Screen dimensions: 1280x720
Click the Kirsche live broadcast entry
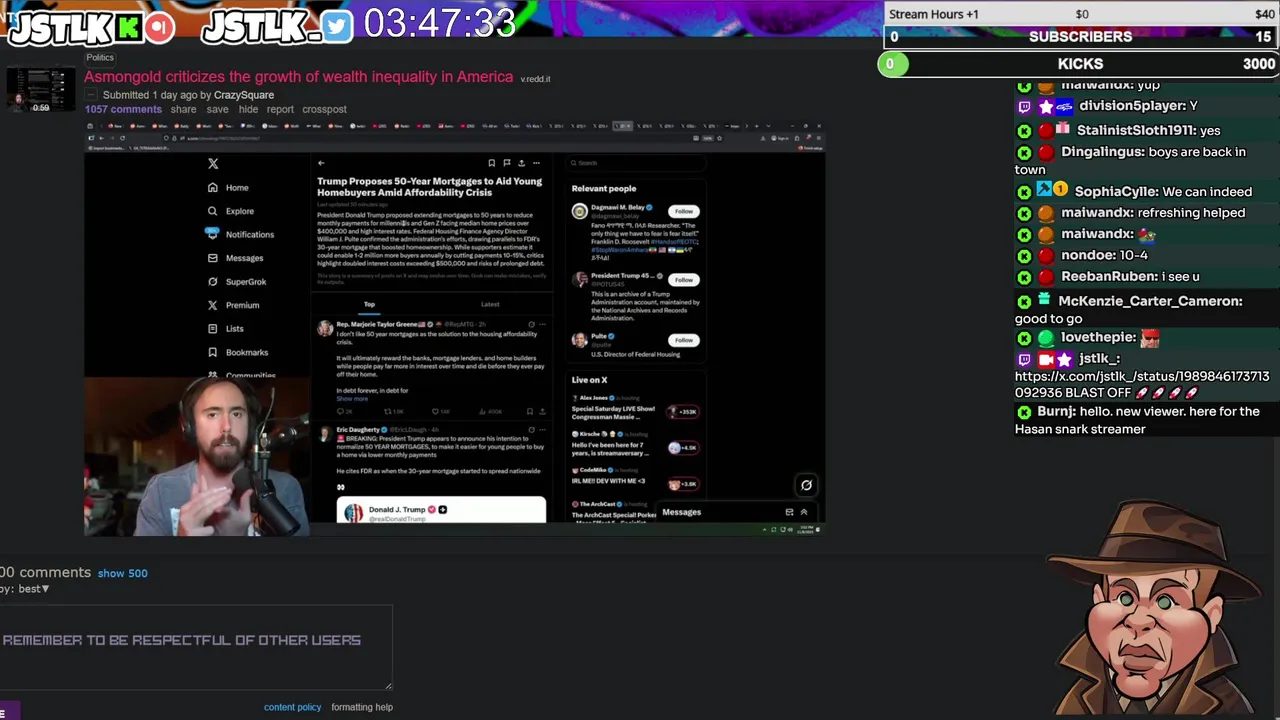click(x=635, y=444)
